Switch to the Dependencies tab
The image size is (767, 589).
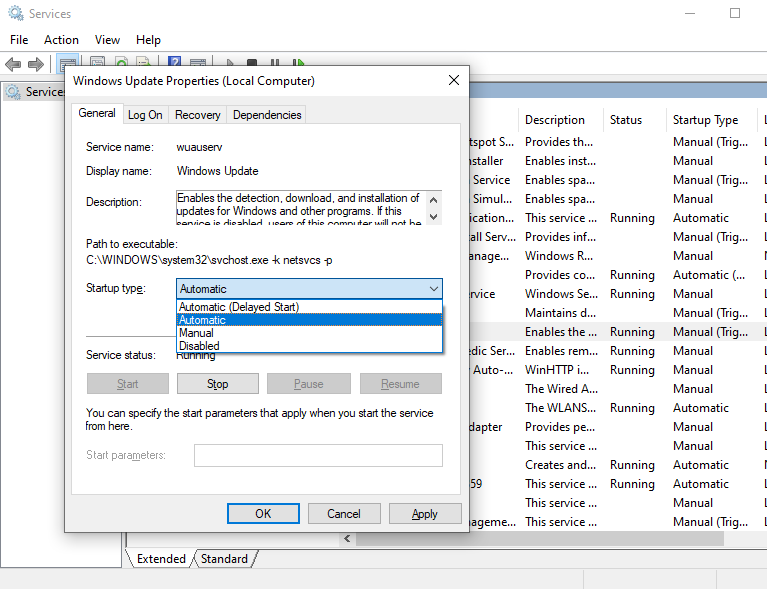point(267,115)
